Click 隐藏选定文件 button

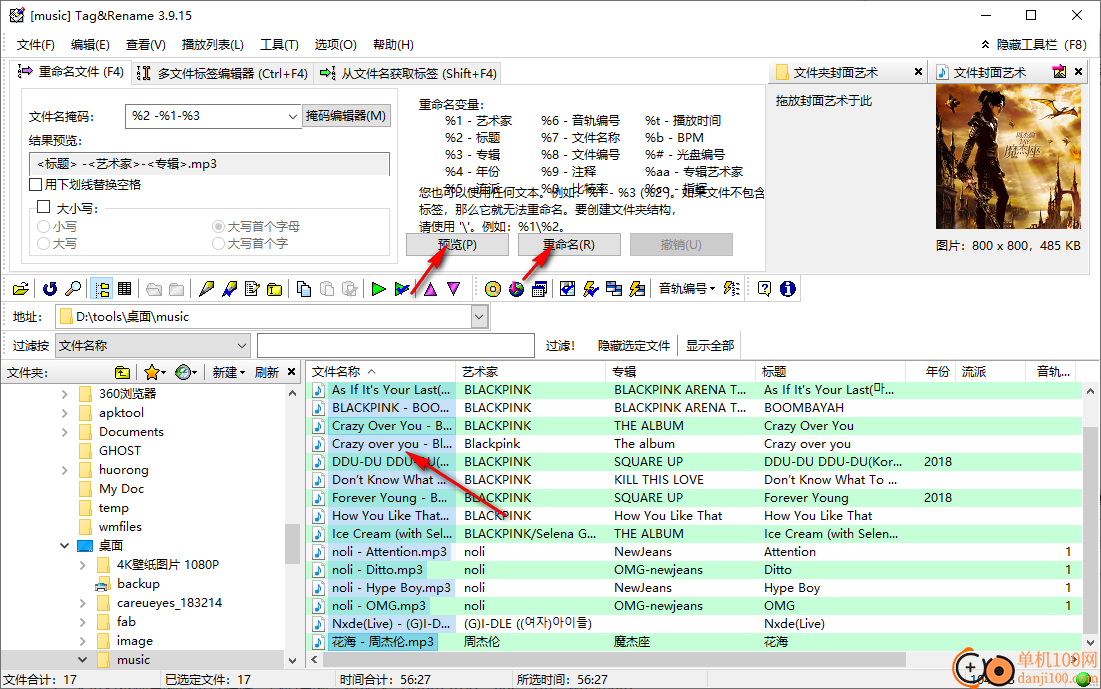click(633, 346)
